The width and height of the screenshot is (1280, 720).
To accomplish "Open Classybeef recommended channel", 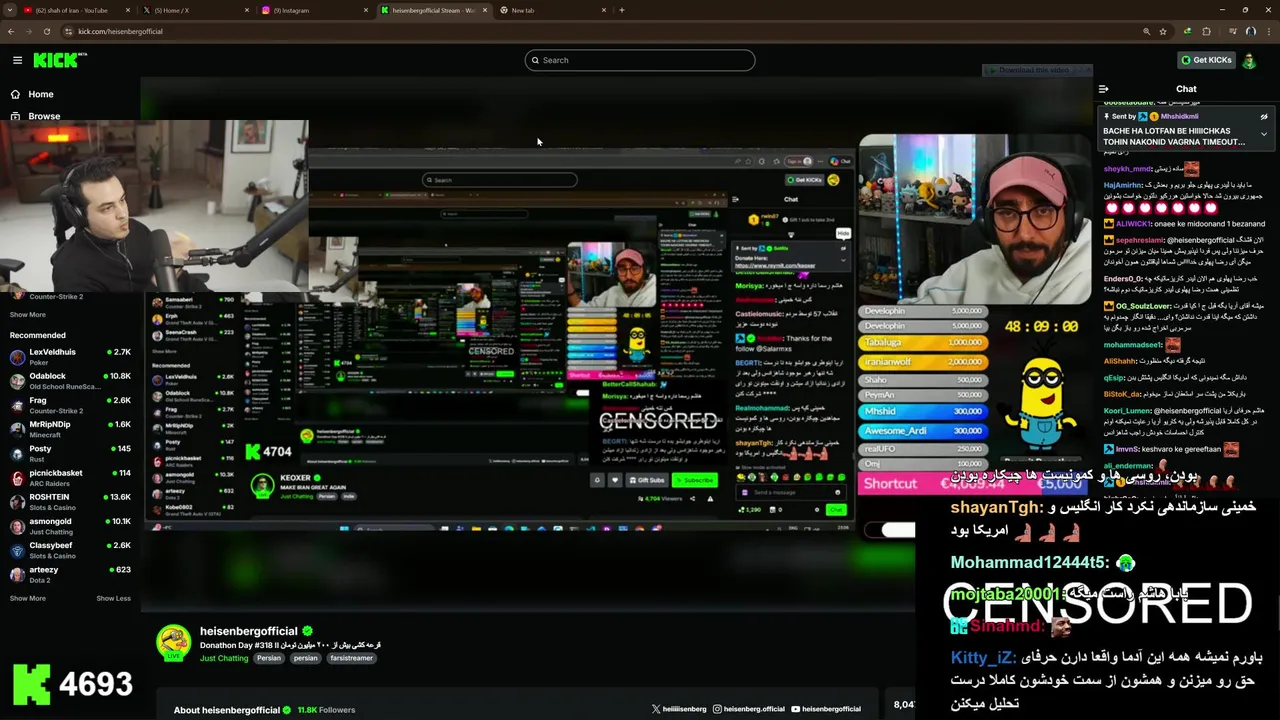I will click(x=70, y=549).
